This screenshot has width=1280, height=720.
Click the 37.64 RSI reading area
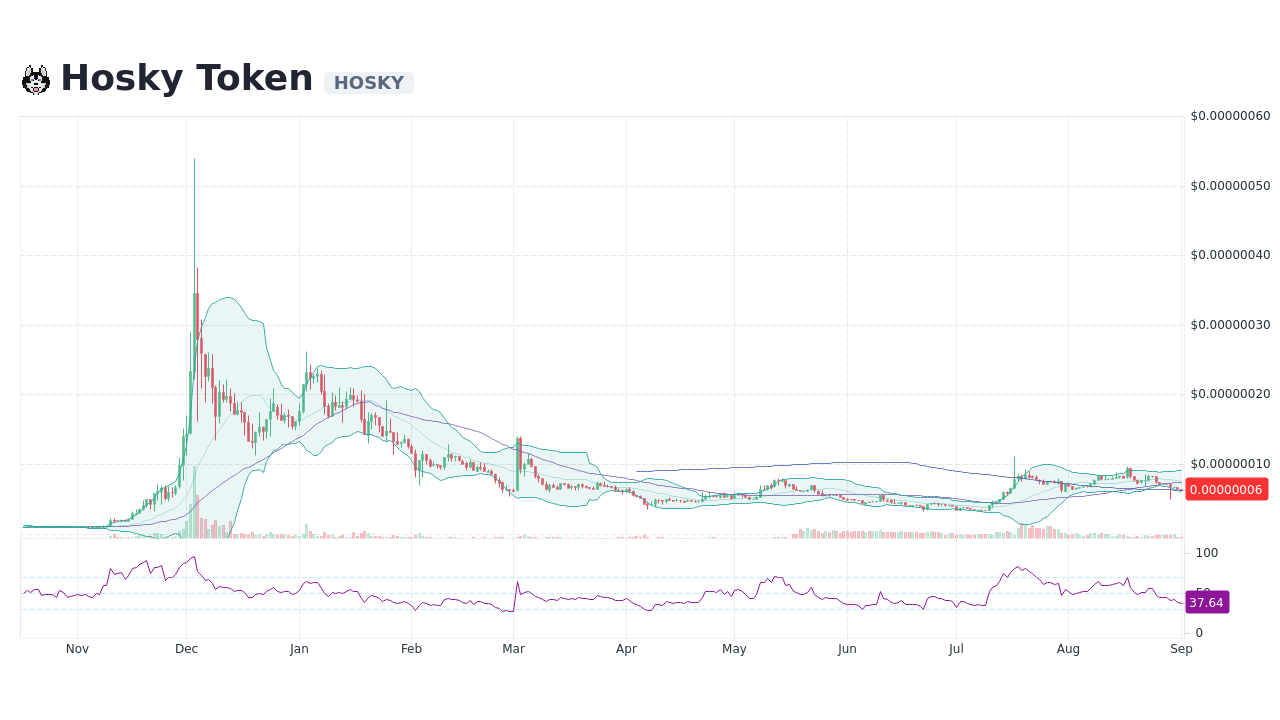pyautogui.click(x=1207, y=602)
